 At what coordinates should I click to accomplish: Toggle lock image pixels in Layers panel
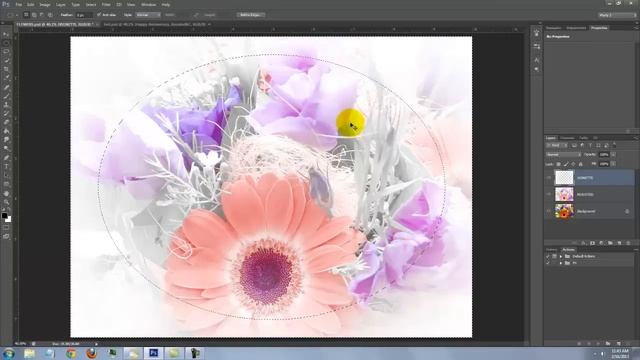566,164
